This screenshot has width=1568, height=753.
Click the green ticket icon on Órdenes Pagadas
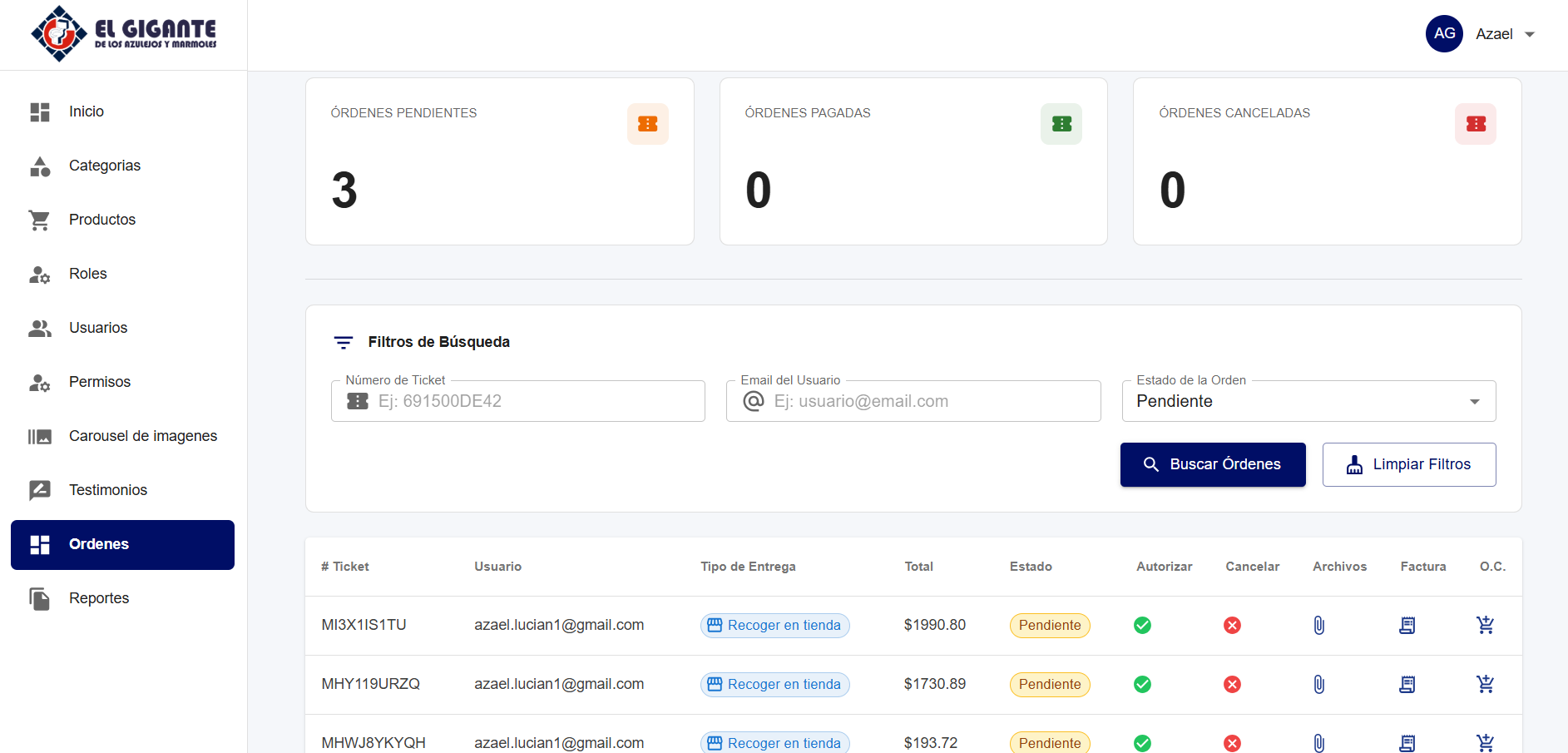1061,123
